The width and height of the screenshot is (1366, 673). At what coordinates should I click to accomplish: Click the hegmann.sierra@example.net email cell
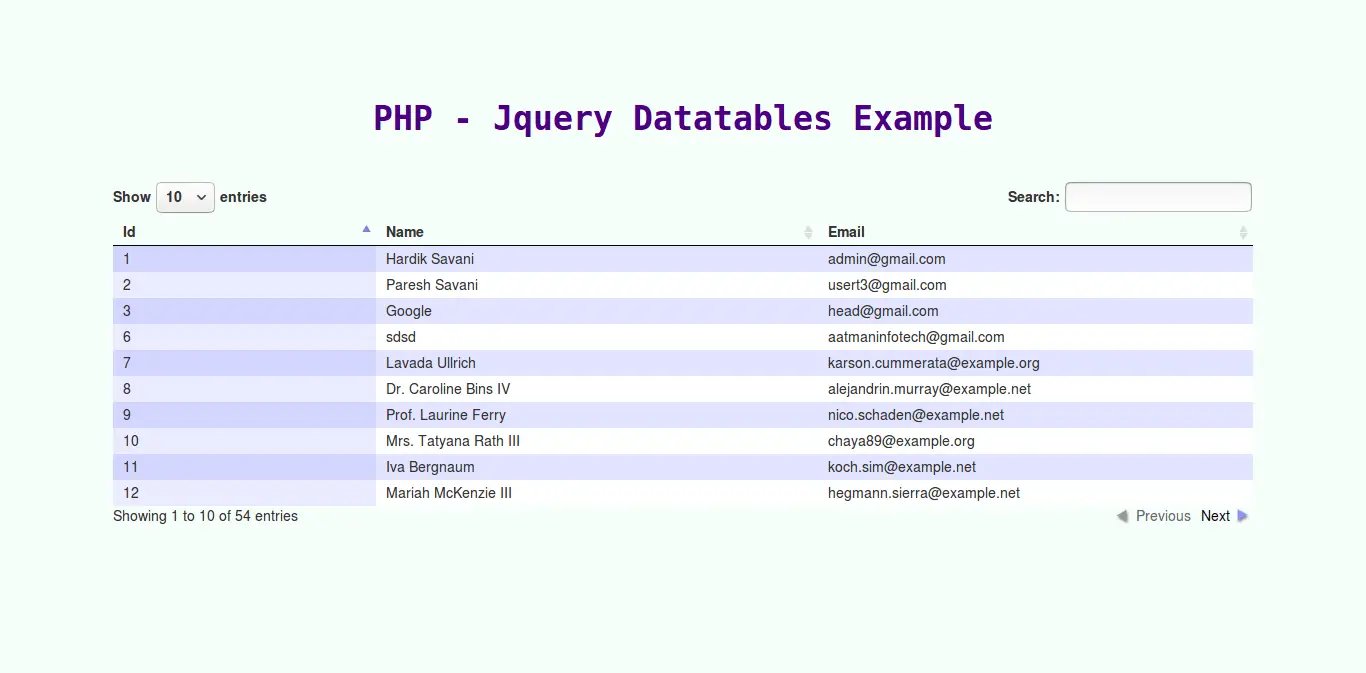point(923,493)
